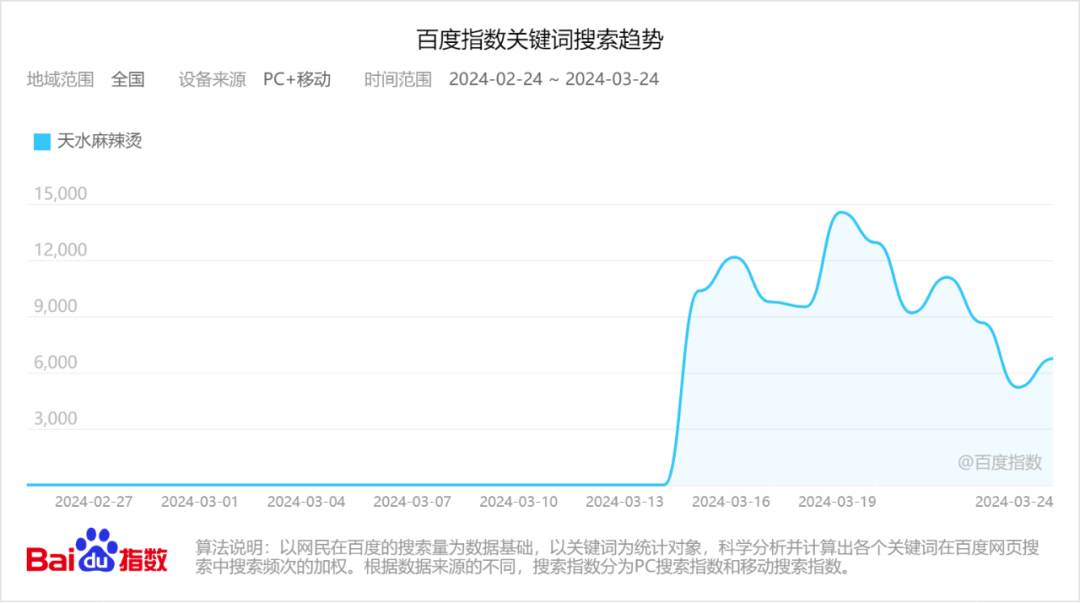This screenshot has width=1080, height=603.
Task: Click the @百度指数 watermark
Action: click(999, 462)
